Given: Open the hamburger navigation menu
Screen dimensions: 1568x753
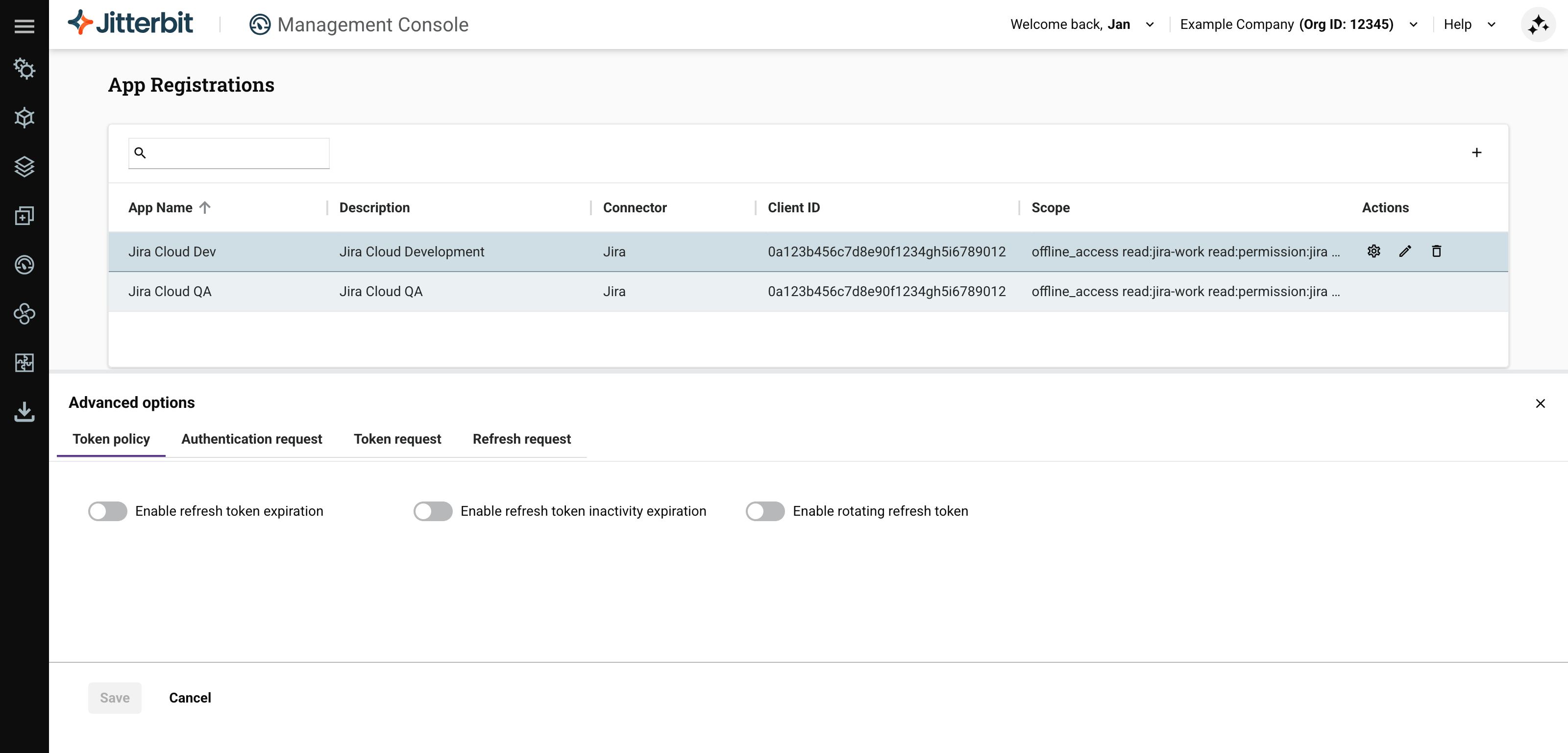Looking at the screenshot, I should [24, 25].
